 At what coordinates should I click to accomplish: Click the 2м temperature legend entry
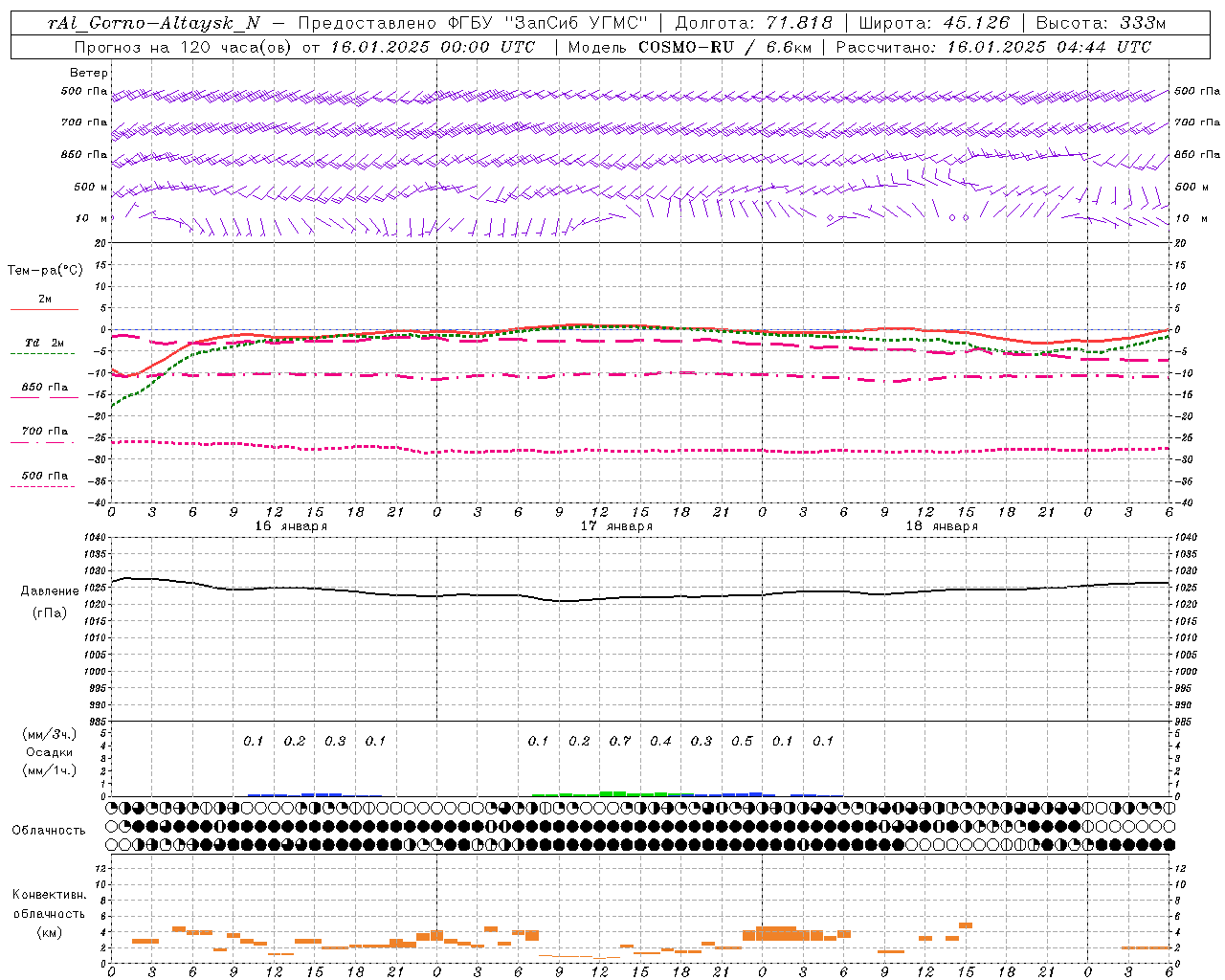44,300
